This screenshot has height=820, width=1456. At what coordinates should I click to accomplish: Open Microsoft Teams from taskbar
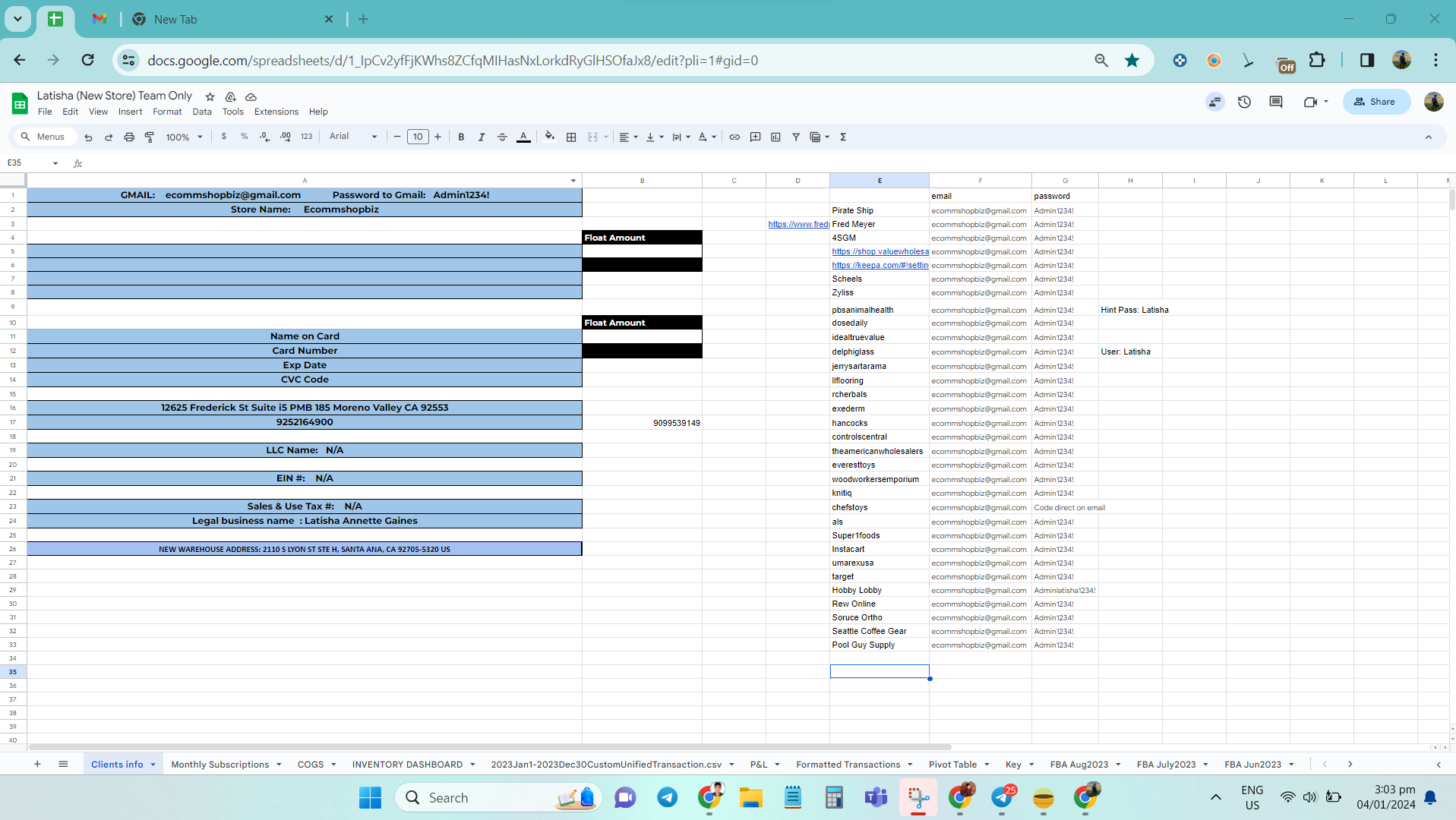[876, 798]
